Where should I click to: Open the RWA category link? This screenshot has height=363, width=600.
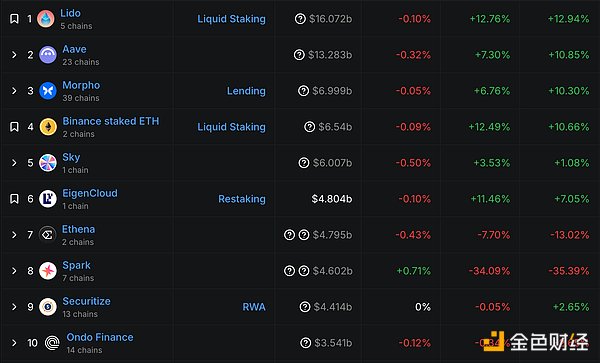[x=254, y=307]
